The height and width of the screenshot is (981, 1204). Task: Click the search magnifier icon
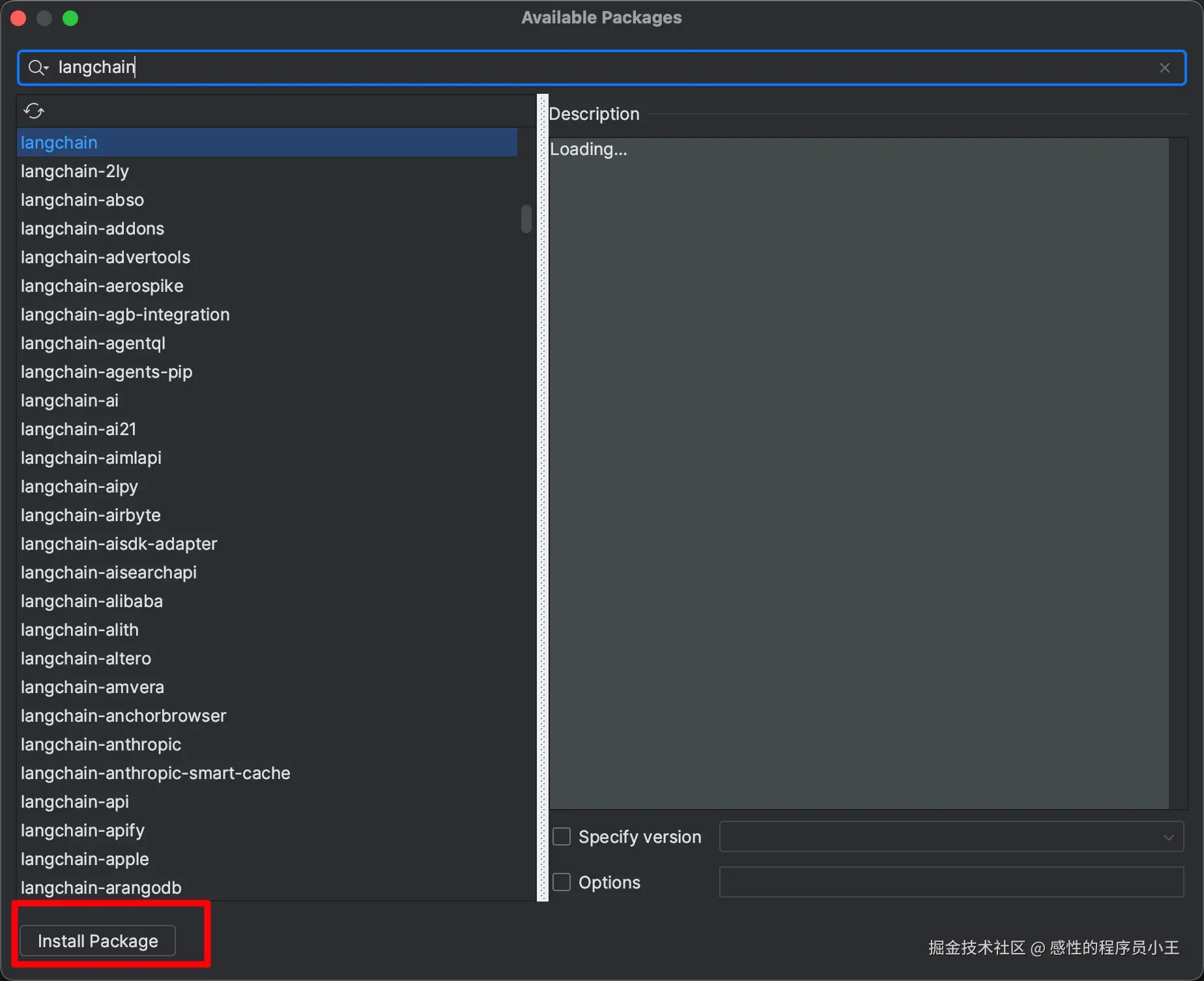(38, 68)
